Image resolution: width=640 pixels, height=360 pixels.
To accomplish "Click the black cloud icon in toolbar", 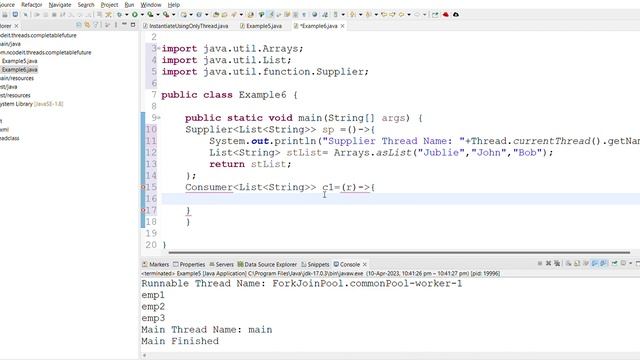I will pyautogui.click(x=456, y=14).
